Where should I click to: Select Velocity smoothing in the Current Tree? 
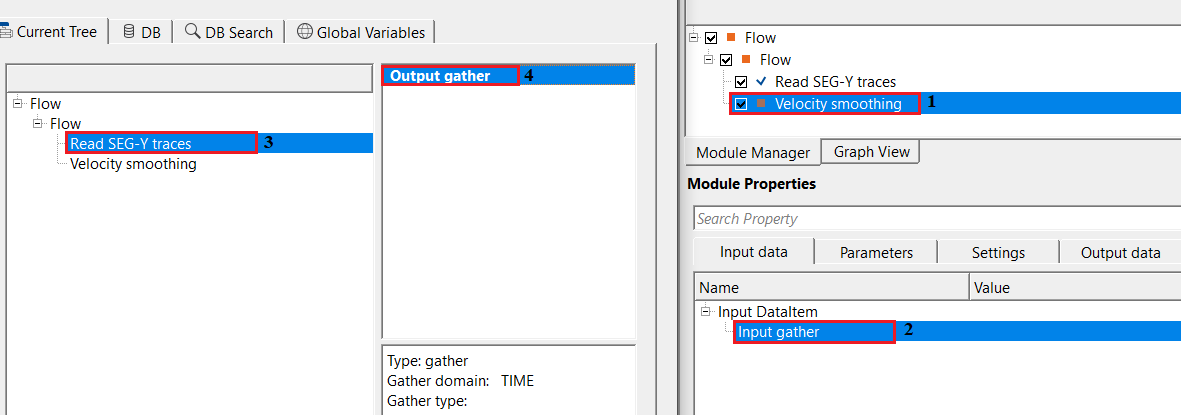(133, 164)
